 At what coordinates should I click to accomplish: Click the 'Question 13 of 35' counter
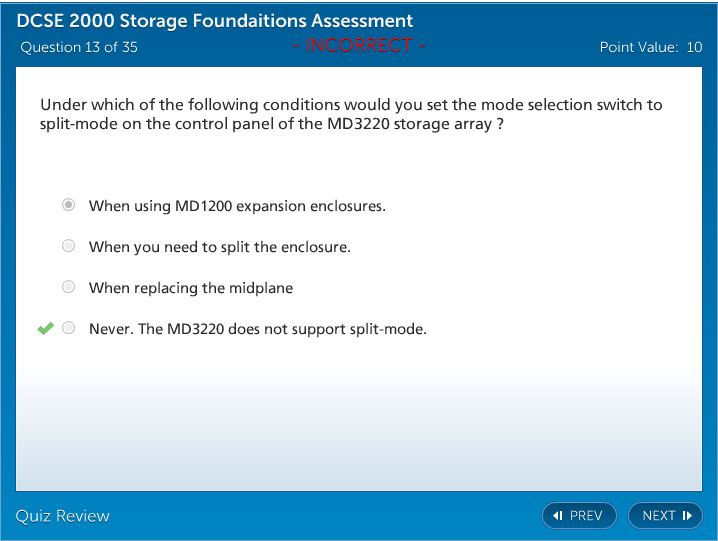click(x=79, y=47)
